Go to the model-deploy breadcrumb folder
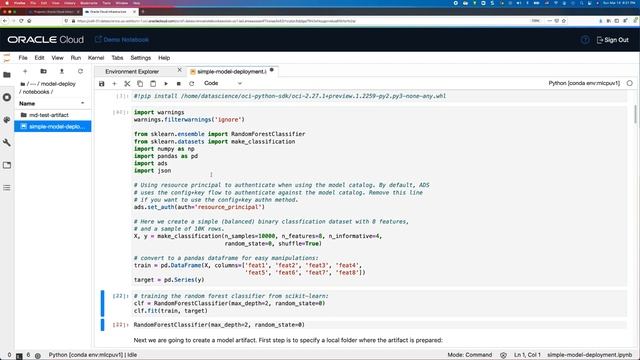 click(x=58, y=84)
